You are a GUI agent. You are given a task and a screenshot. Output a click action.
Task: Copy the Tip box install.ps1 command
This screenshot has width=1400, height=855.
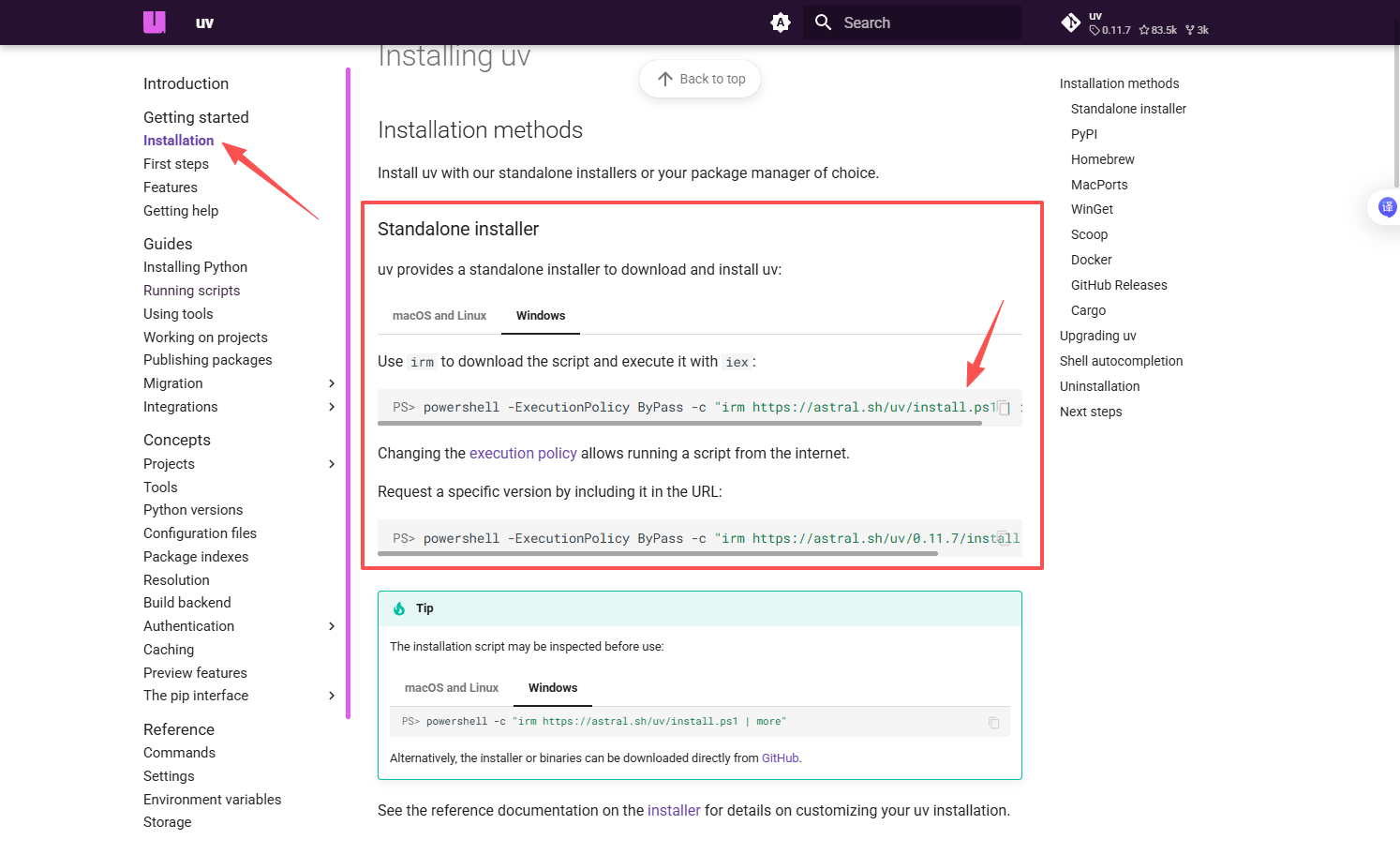pos(994,722)
